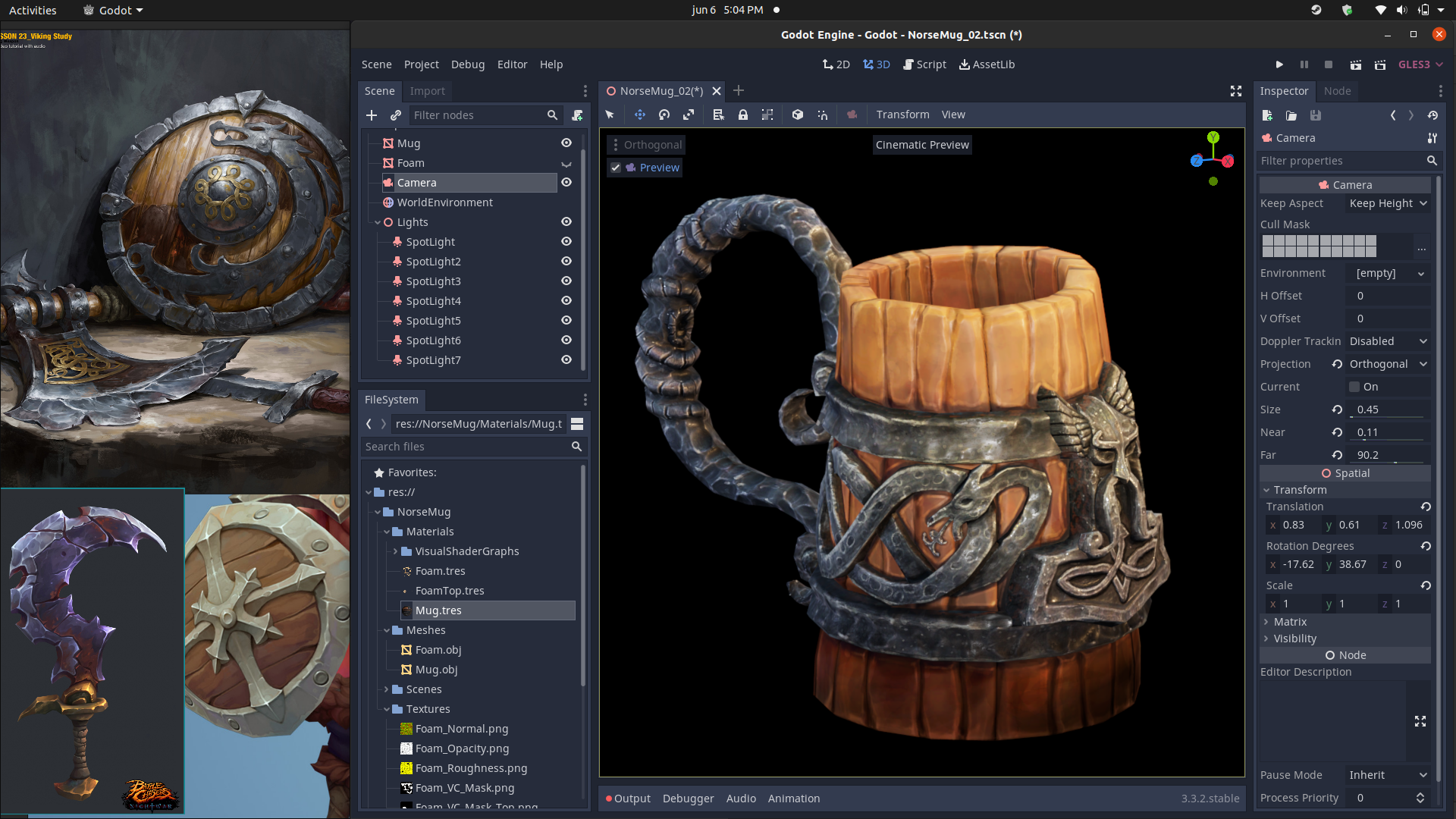Click the add new node plus icon

[x=372, y=115]
